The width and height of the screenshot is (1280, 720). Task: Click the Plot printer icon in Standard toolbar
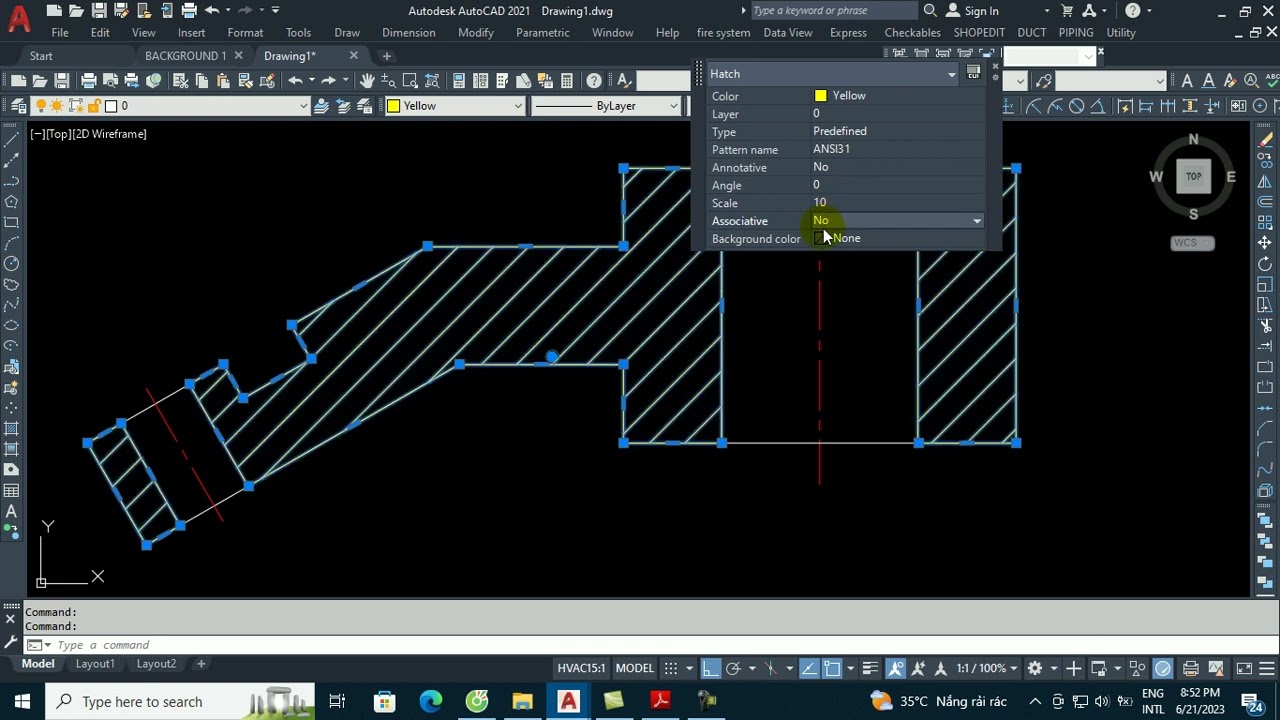click(88, 81)
